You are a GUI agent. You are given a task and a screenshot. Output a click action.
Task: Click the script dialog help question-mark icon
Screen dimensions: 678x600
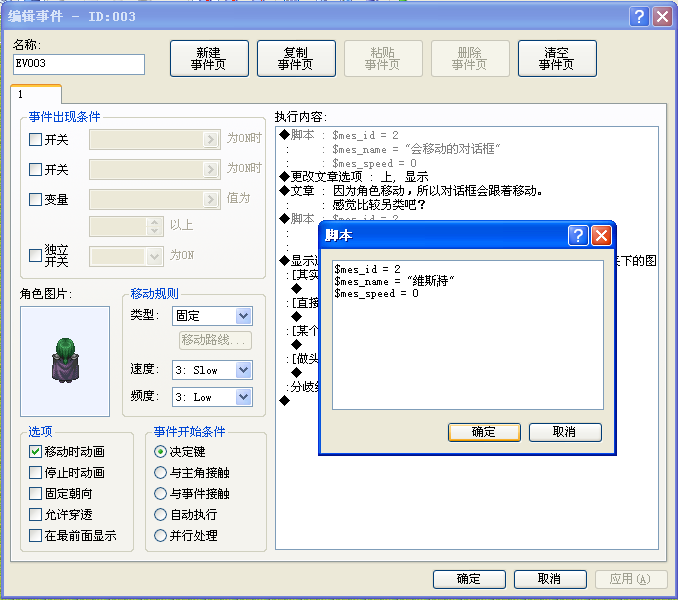578,236
